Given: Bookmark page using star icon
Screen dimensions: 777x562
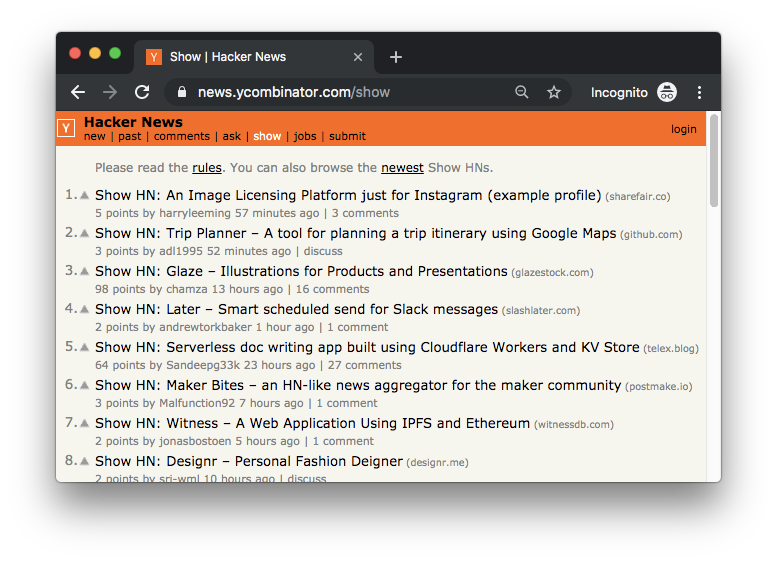Looking at the screenshot, I should click(x=554, y=92).
